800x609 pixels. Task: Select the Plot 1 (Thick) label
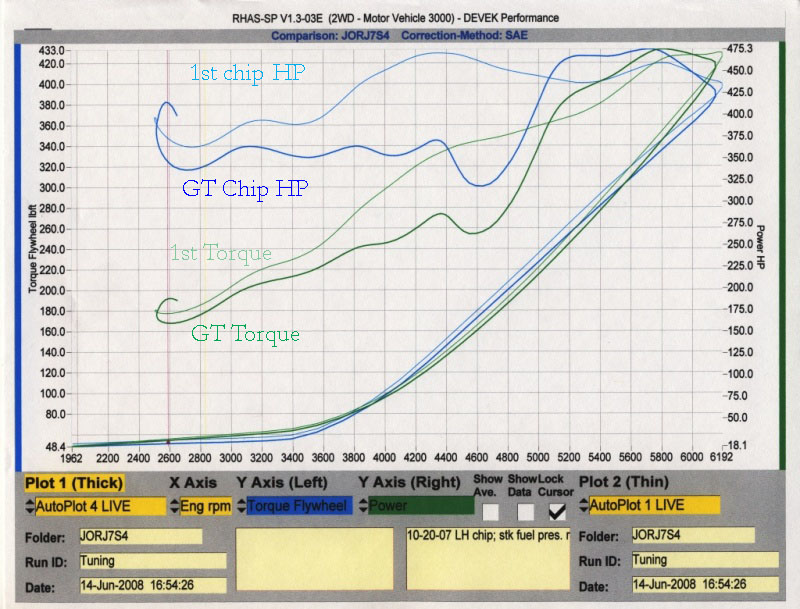[x=74, y=483]
